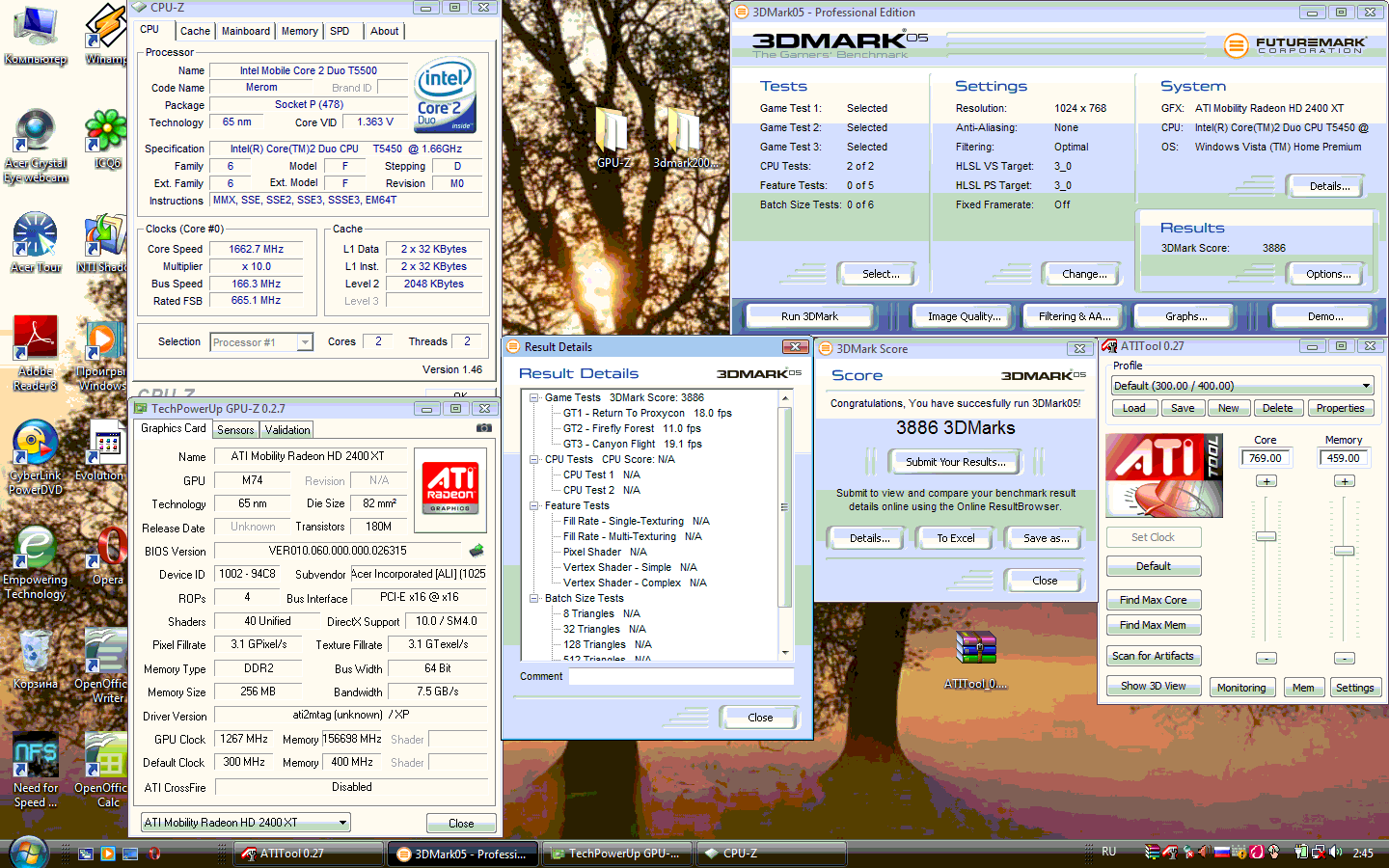This screenshot has height=868, width=1389.
Task: Open the ICQ6 desktop shortcut
Action: 107,139
